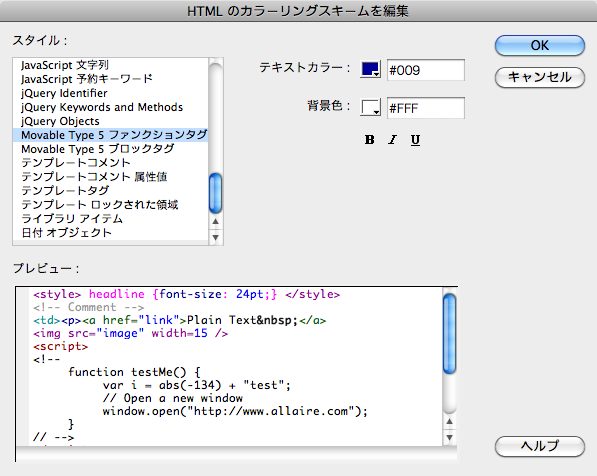Image resolution: width=597 pixels, height=476 pixels.
Task: Select テンプレートコメント style
Action: coord(110,163)
